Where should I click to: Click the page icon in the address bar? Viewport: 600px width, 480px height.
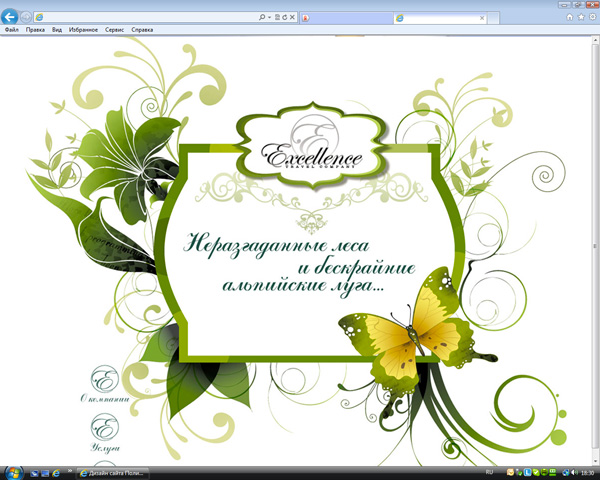pos(39,17)
